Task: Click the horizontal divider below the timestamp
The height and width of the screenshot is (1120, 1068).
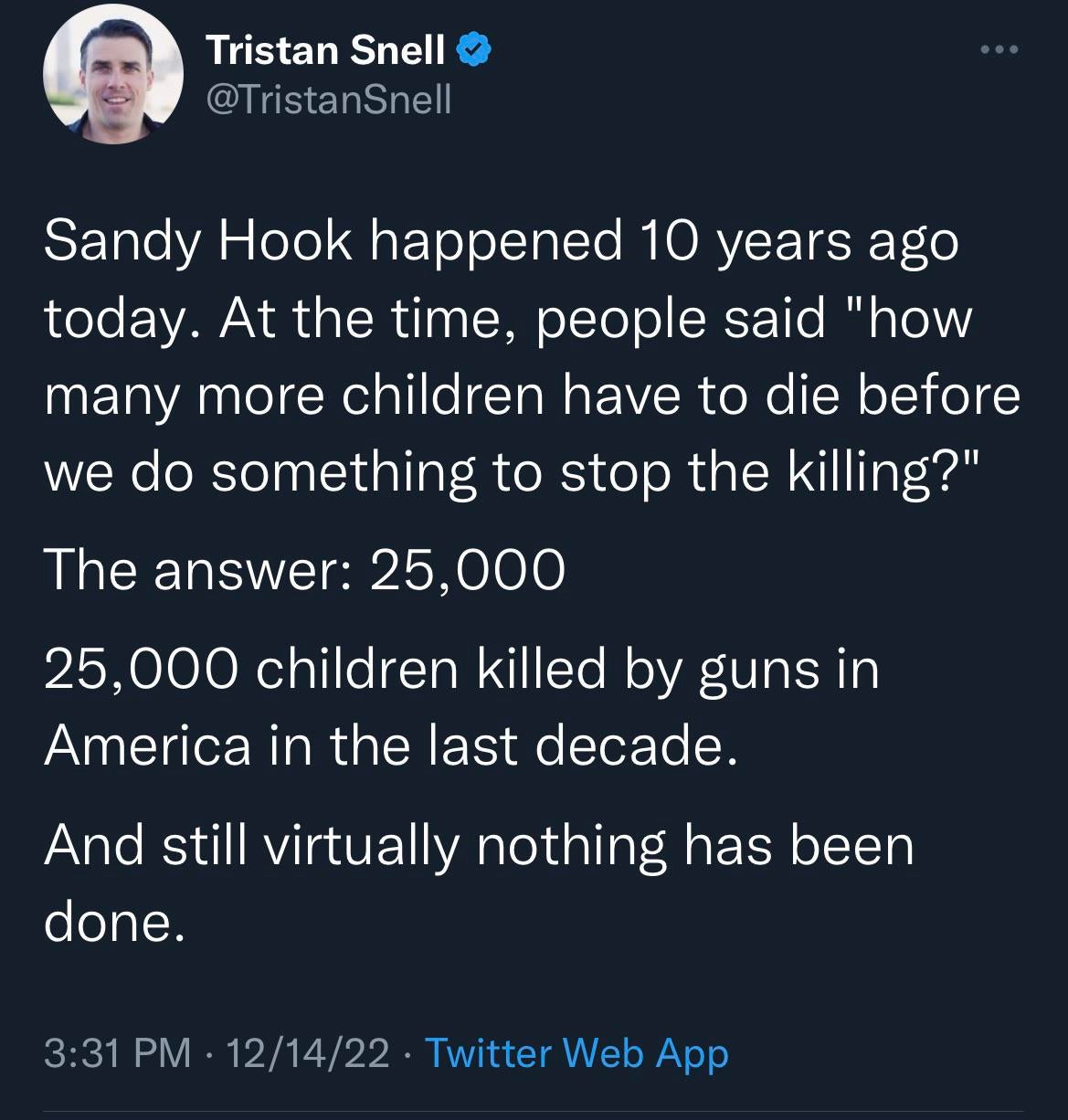Action: tap(534, 1113)
